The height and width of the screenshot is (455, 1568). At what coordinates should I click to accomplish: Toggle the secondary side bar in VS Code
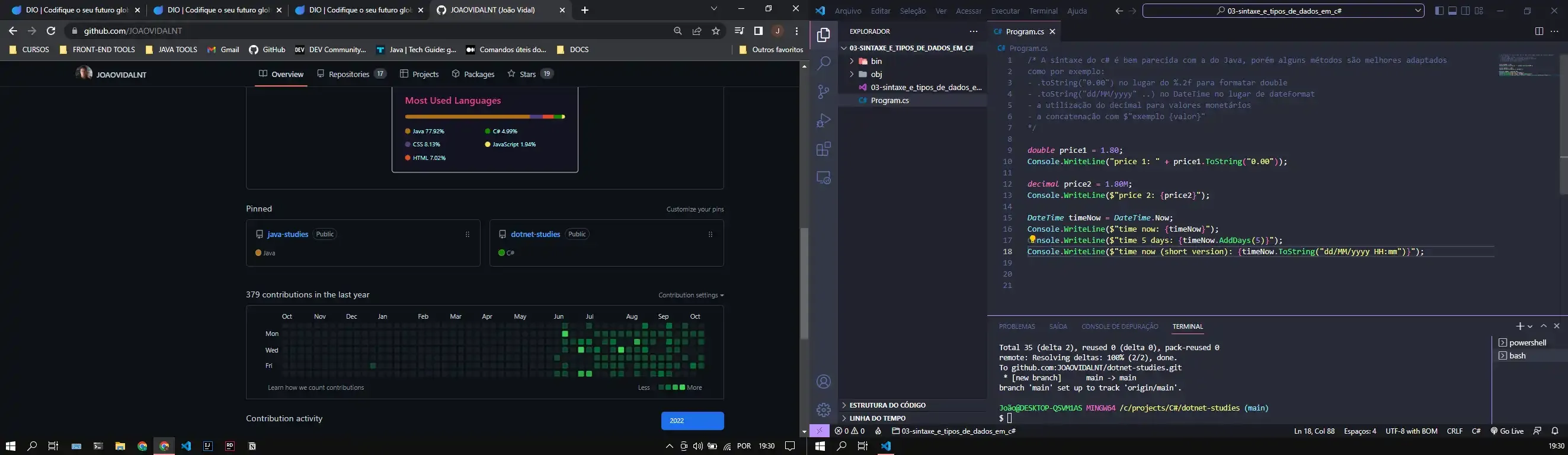click(1465, 11)
